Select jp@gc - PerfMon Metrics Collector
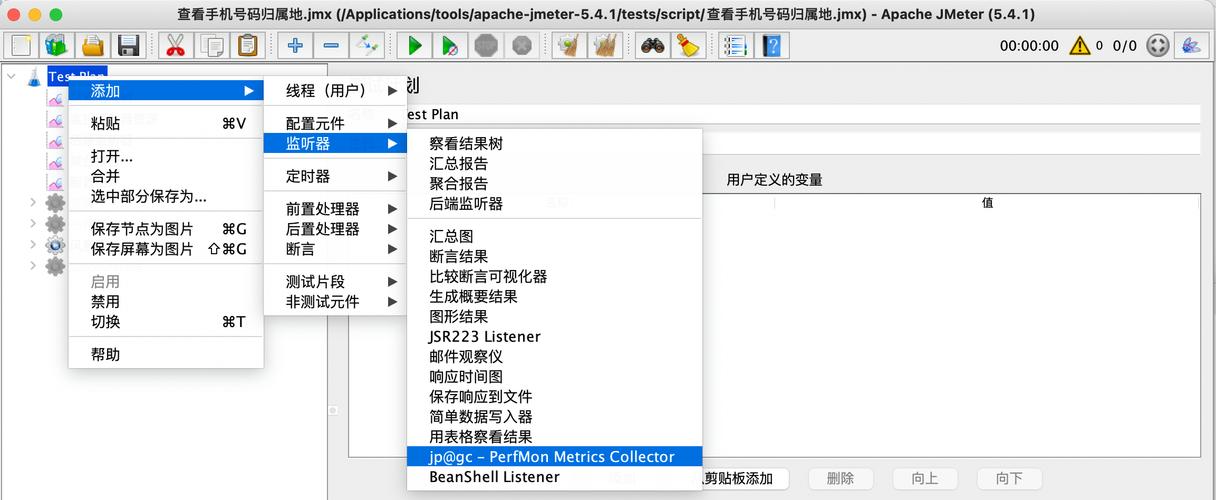 [555, 456]
